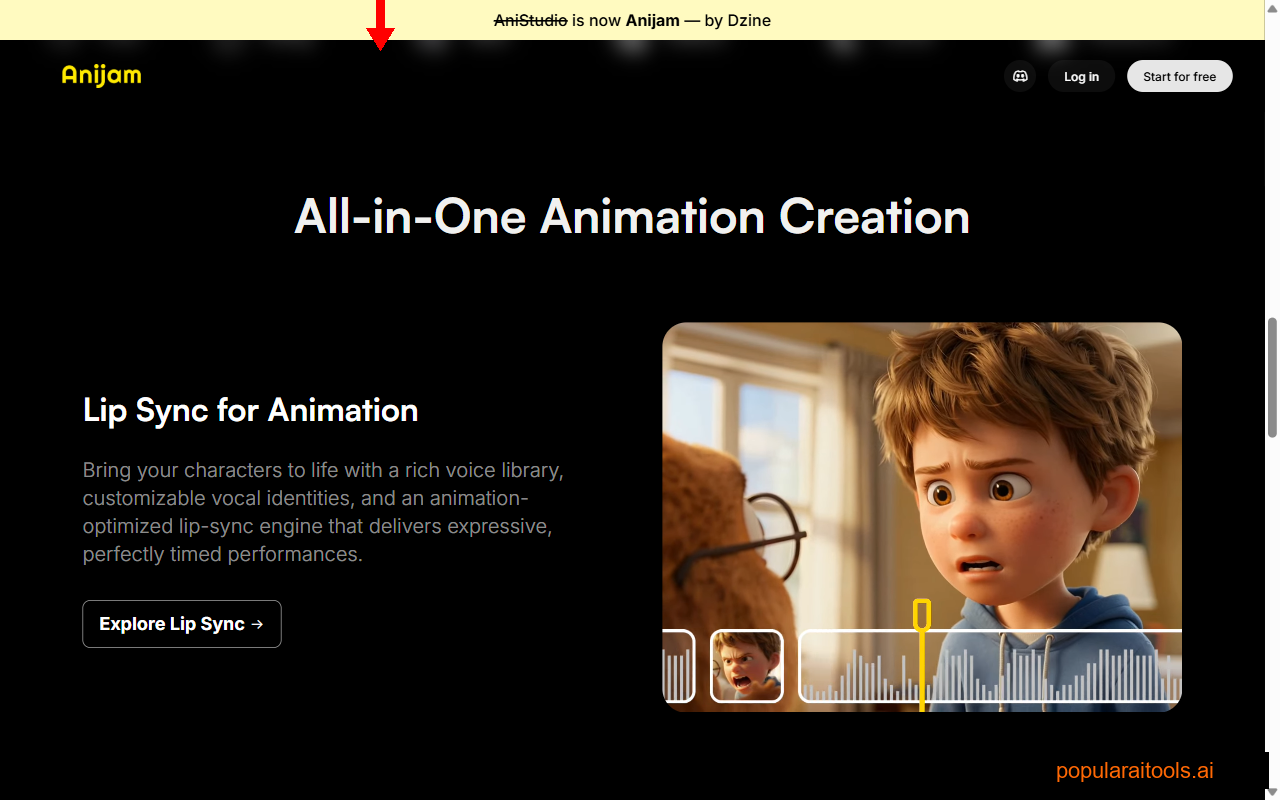Click the scrollbar up arrow
The height and width of the screenshot is (800, 1280).
point(1272,8)
